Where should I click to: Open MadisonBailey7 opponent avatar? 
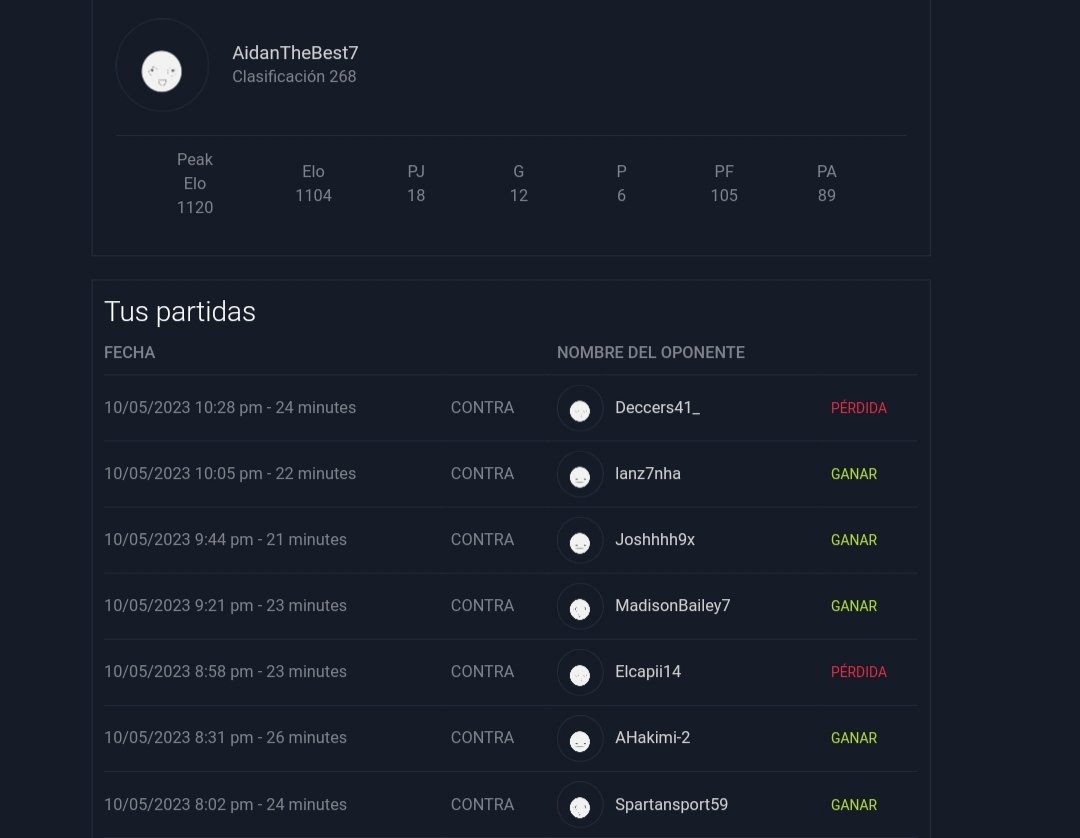pos(580,607)
